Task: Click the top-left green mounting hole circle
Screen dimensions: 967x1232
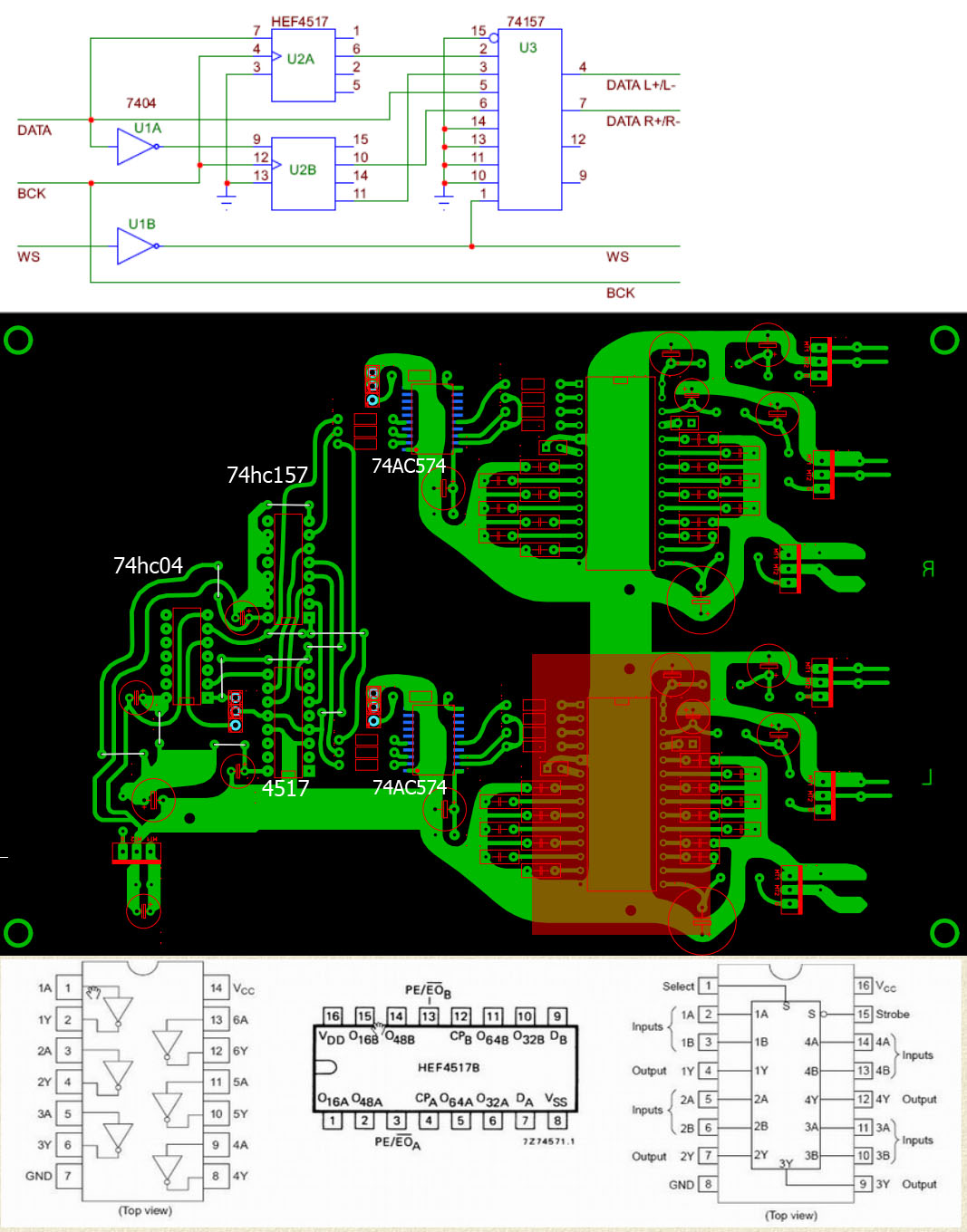Action: 18,341
